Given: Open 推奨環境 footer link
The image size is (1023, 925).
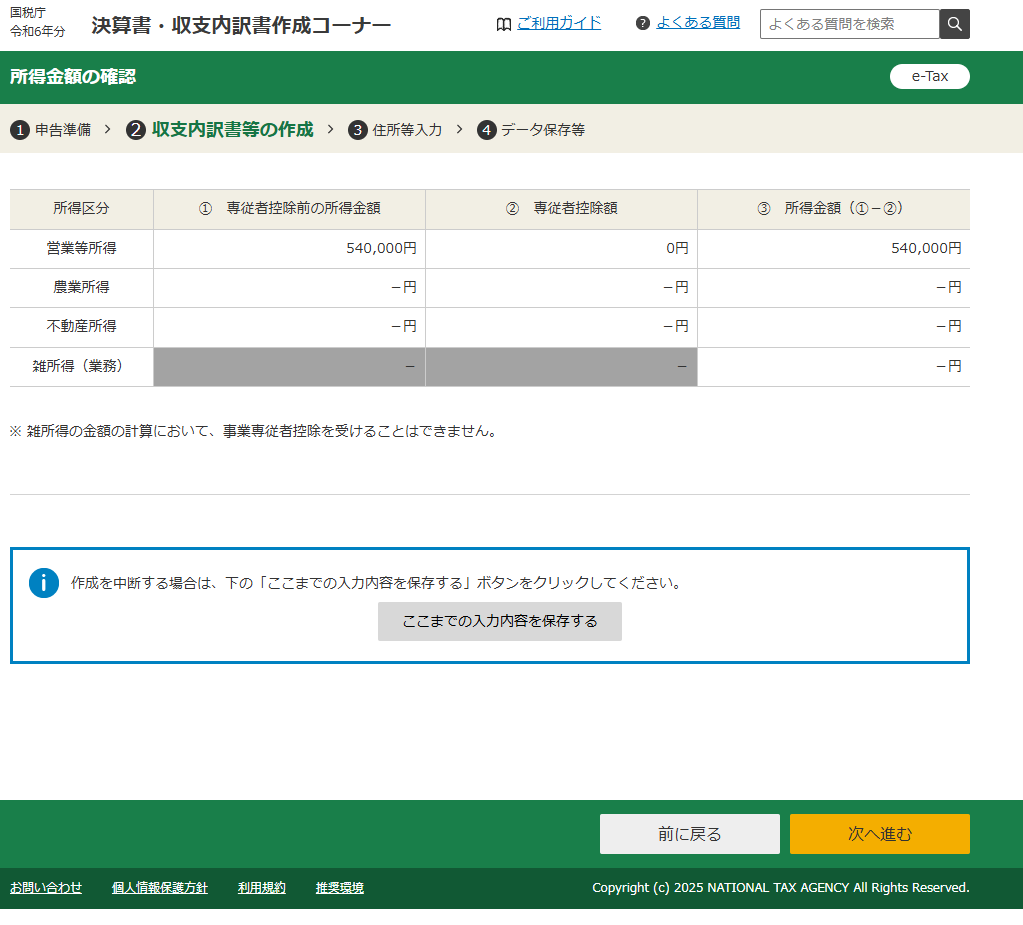Looking at the screenshot, I should pyautogui.click(x=340, y=888).
